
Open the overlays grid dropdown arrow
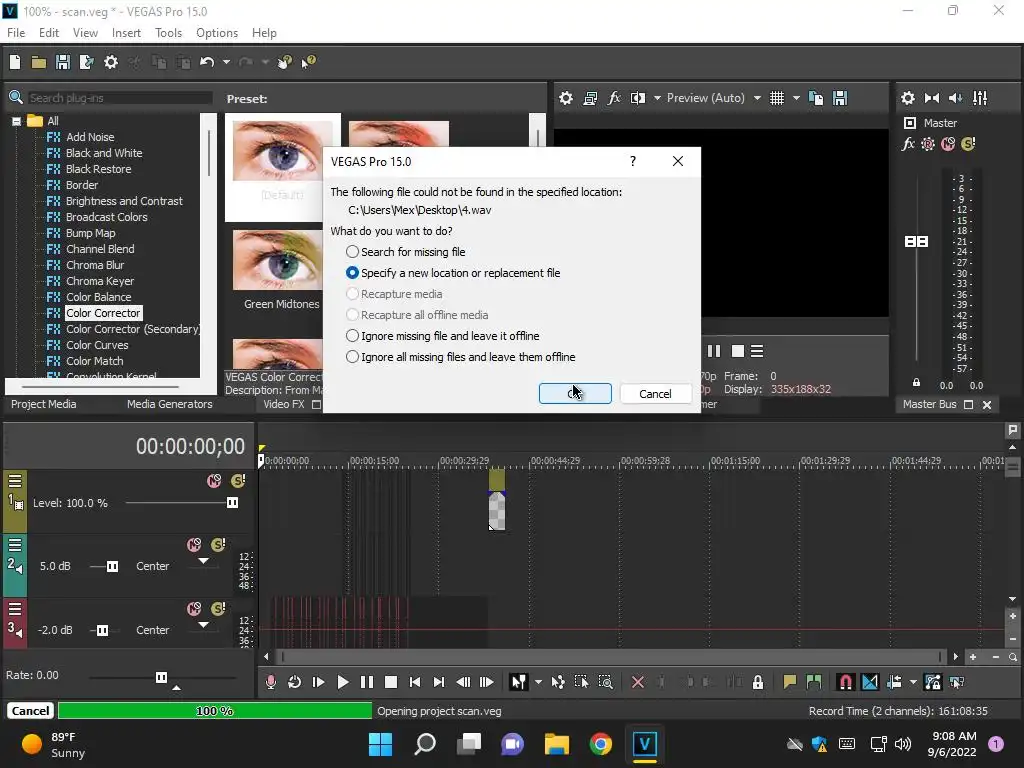point(796,98)
